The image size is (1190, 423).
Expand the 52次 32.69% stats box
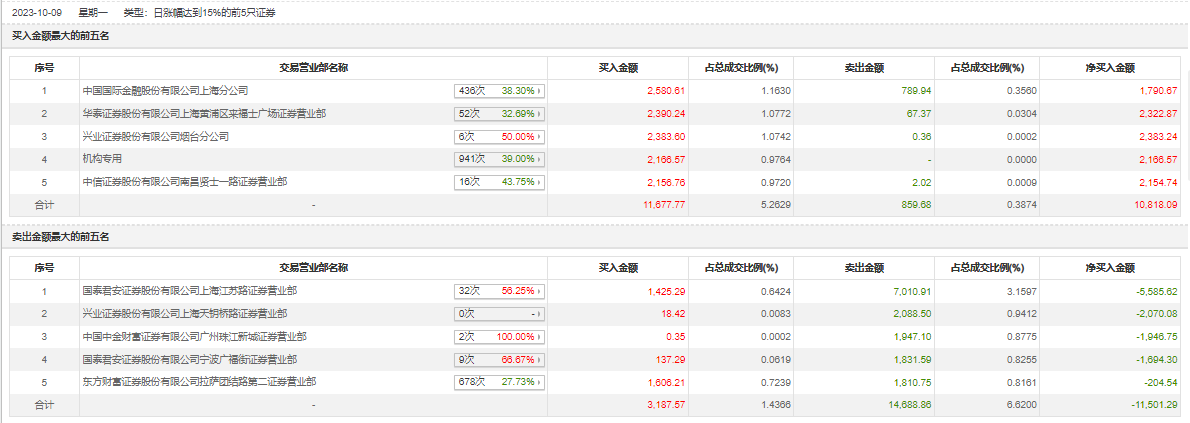[x=500, y=113]
